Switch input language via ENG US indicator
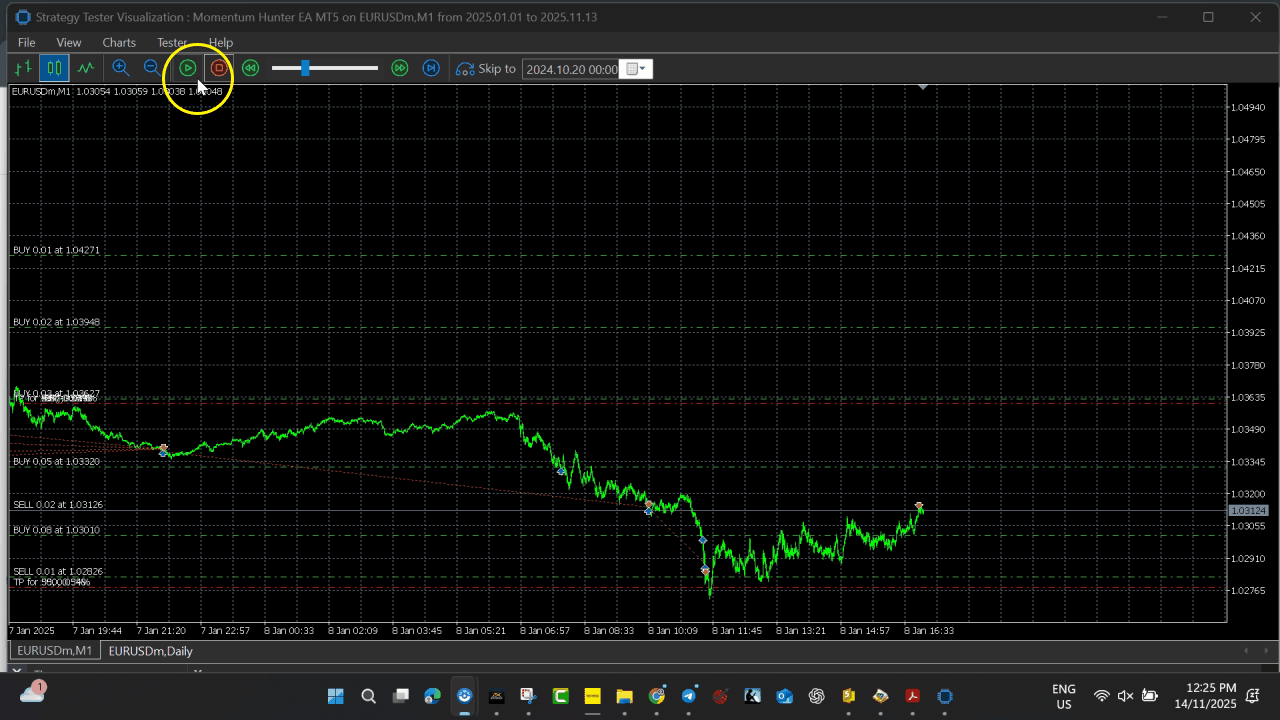Image resolution: width=1280 pixels, height=720 pixels. point(1064,696)
